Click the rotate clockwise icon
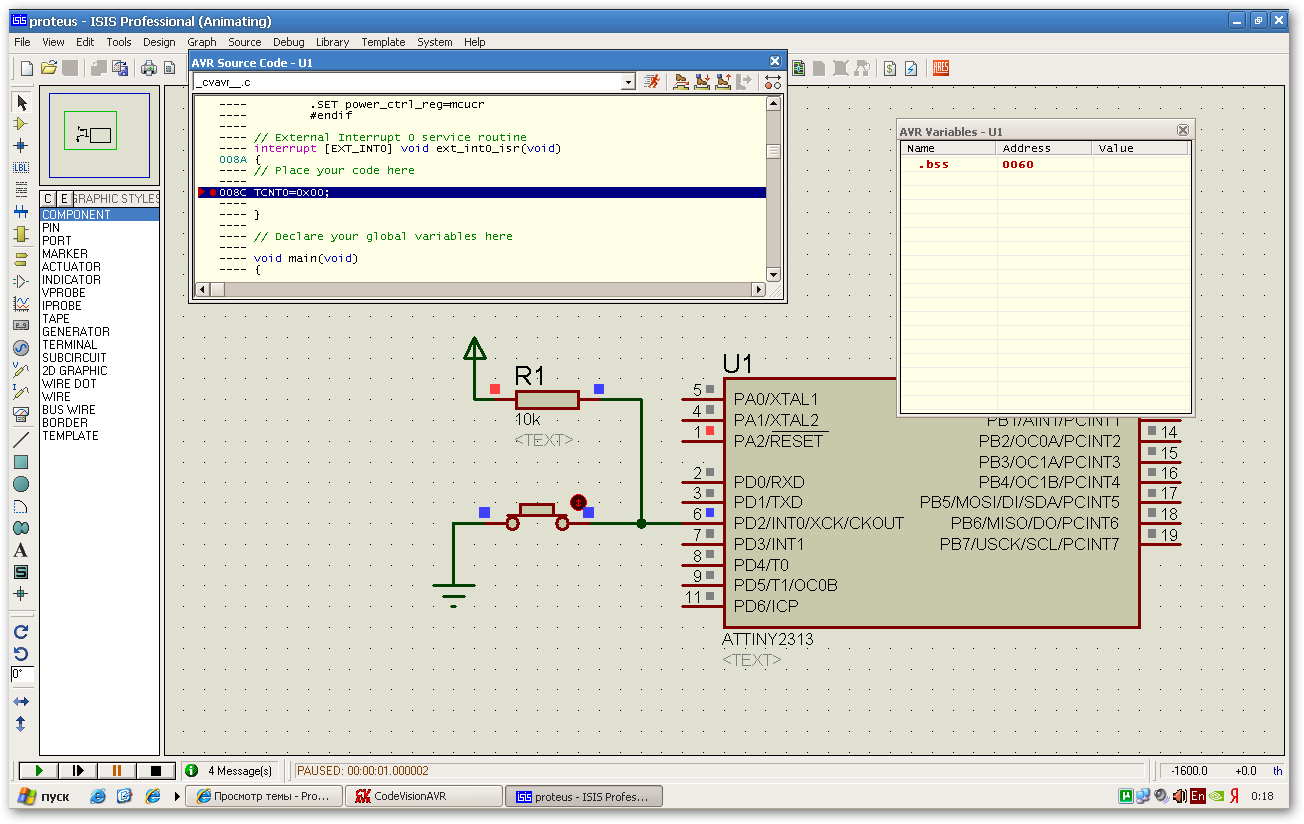This screenshot has height=824, width=1304. click(21, 632)
